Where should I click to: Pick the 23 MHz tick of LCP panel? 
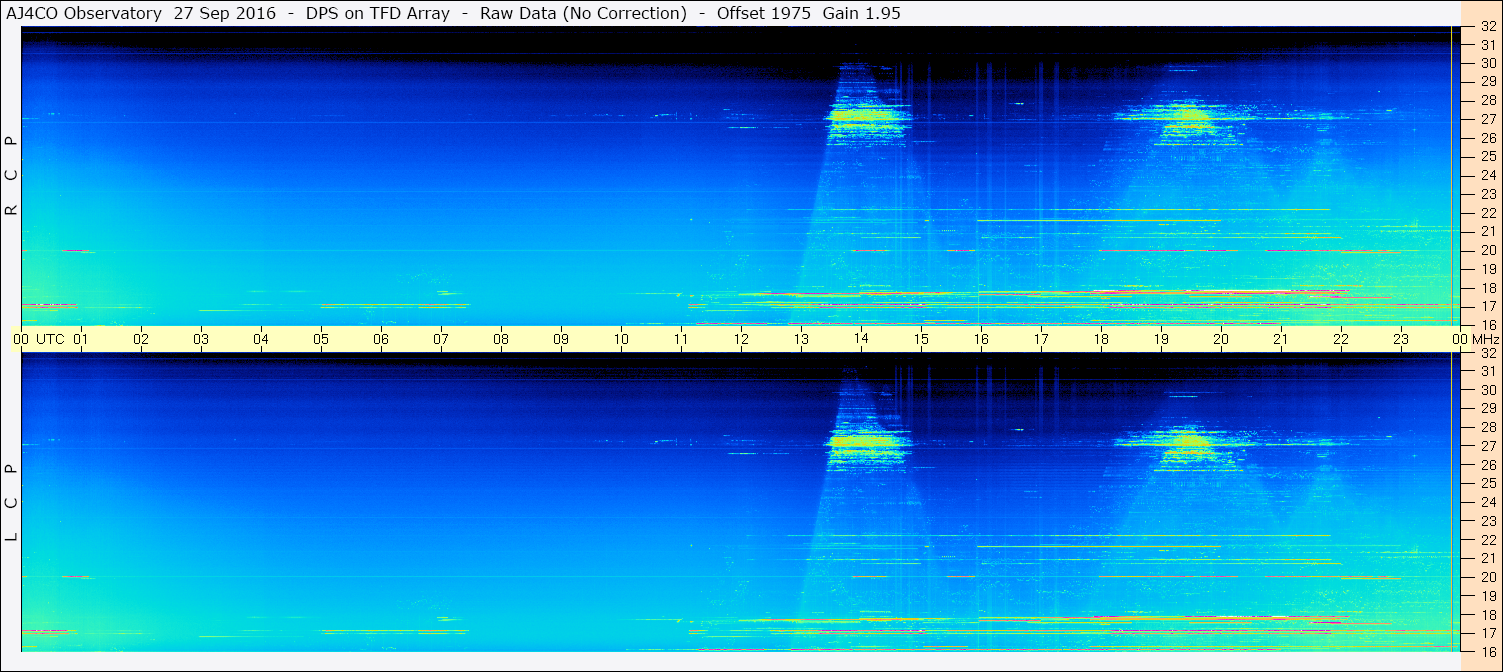pyautogui.click(x=1488, y=521)
